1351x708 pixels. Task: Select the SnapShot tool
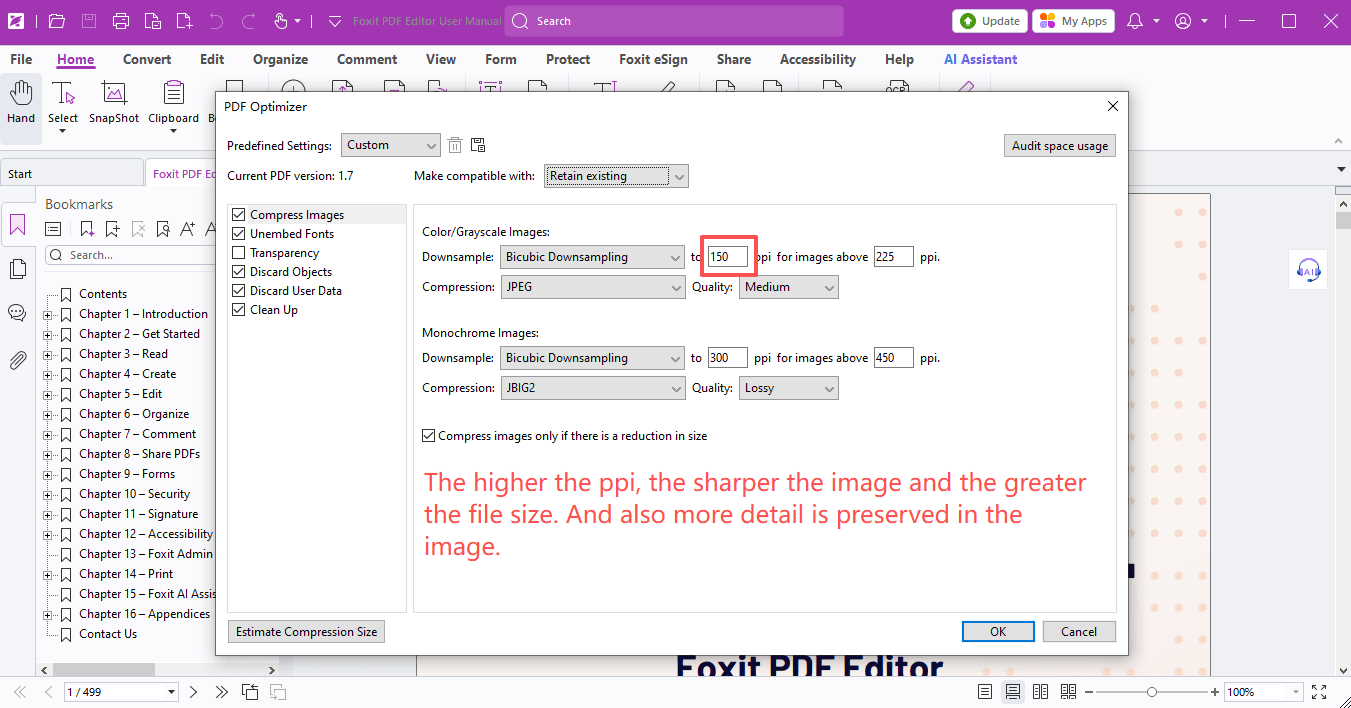coord(114,103)
